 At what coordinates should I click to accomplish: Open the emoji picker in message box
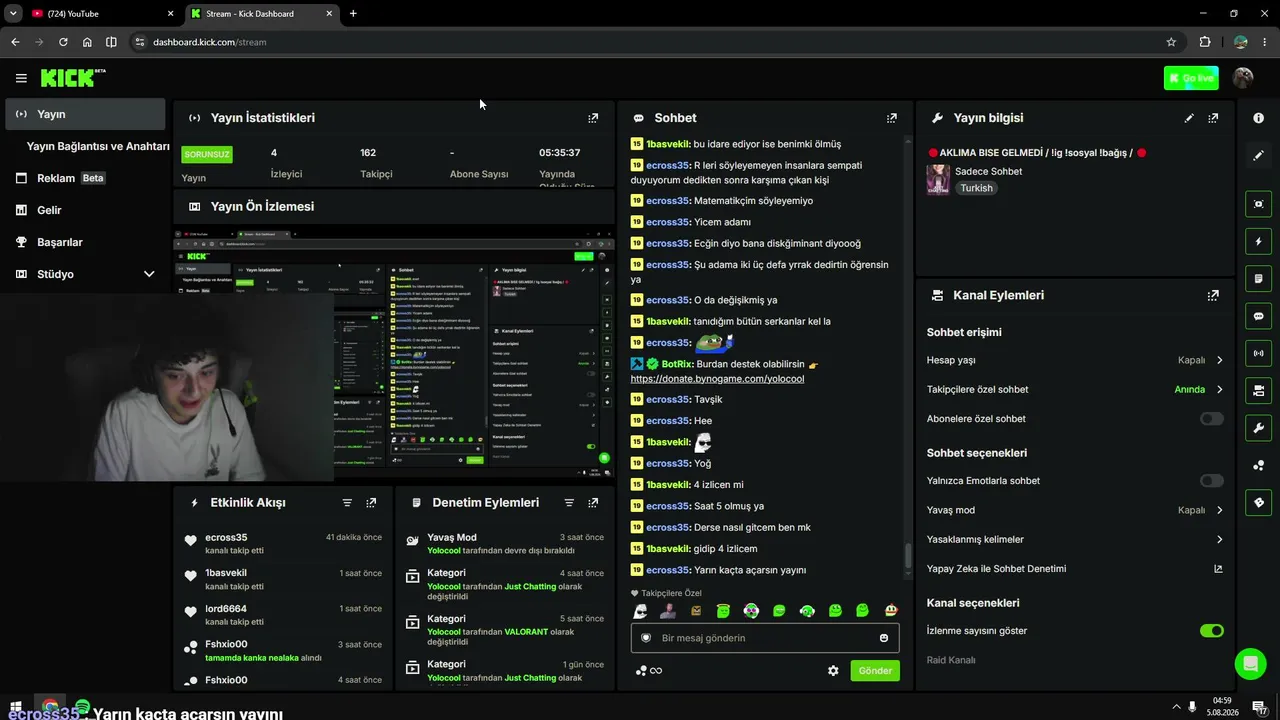[x=884, y=638]
